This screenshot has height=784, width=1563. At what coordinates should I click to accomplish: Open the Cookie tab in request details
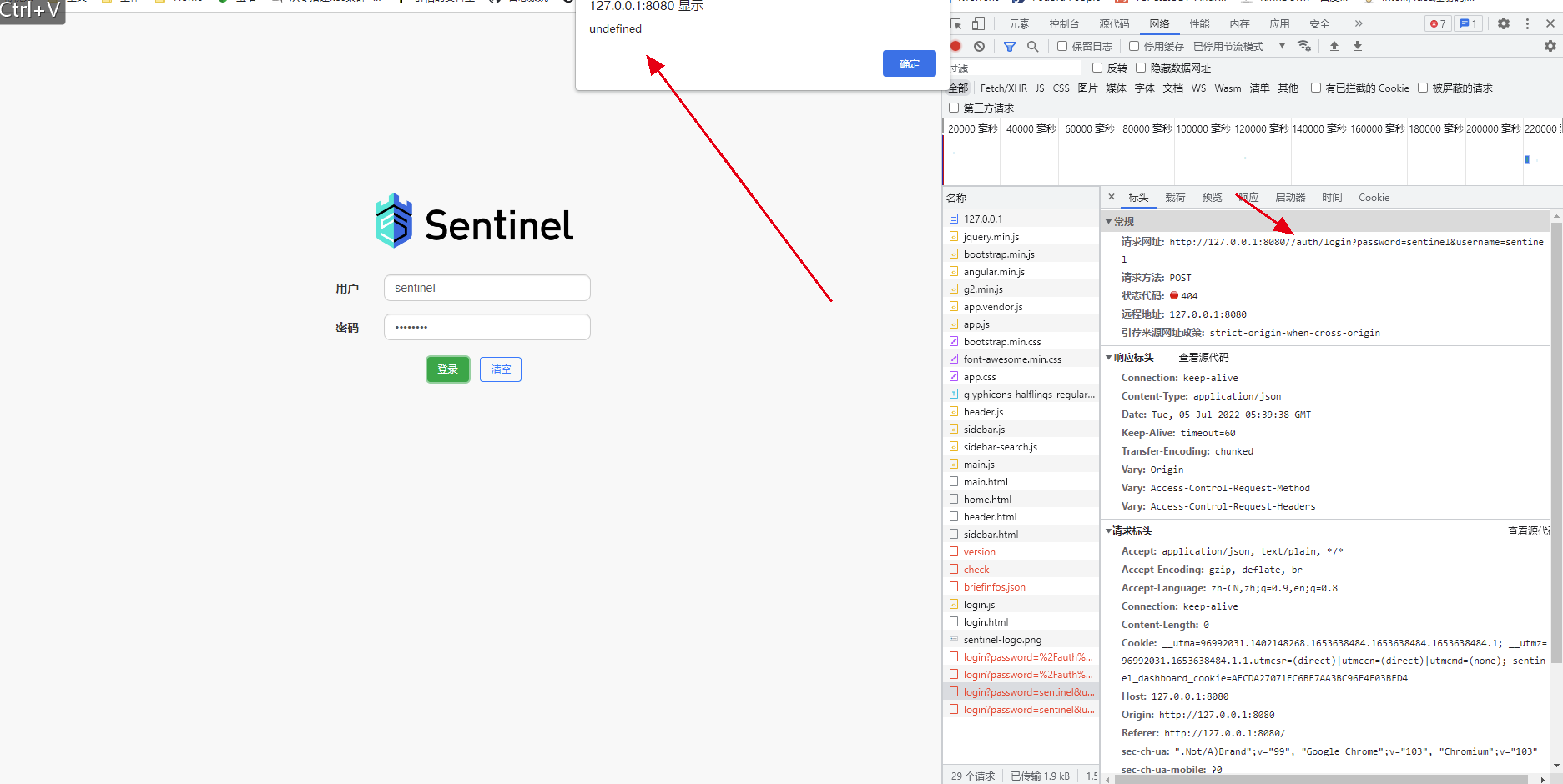pos(1374,197)
